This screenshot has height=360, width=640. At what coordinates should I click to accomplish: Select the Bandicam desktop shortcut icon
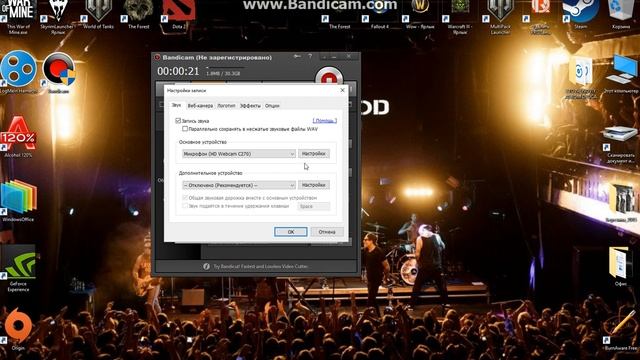pos(59,72)
